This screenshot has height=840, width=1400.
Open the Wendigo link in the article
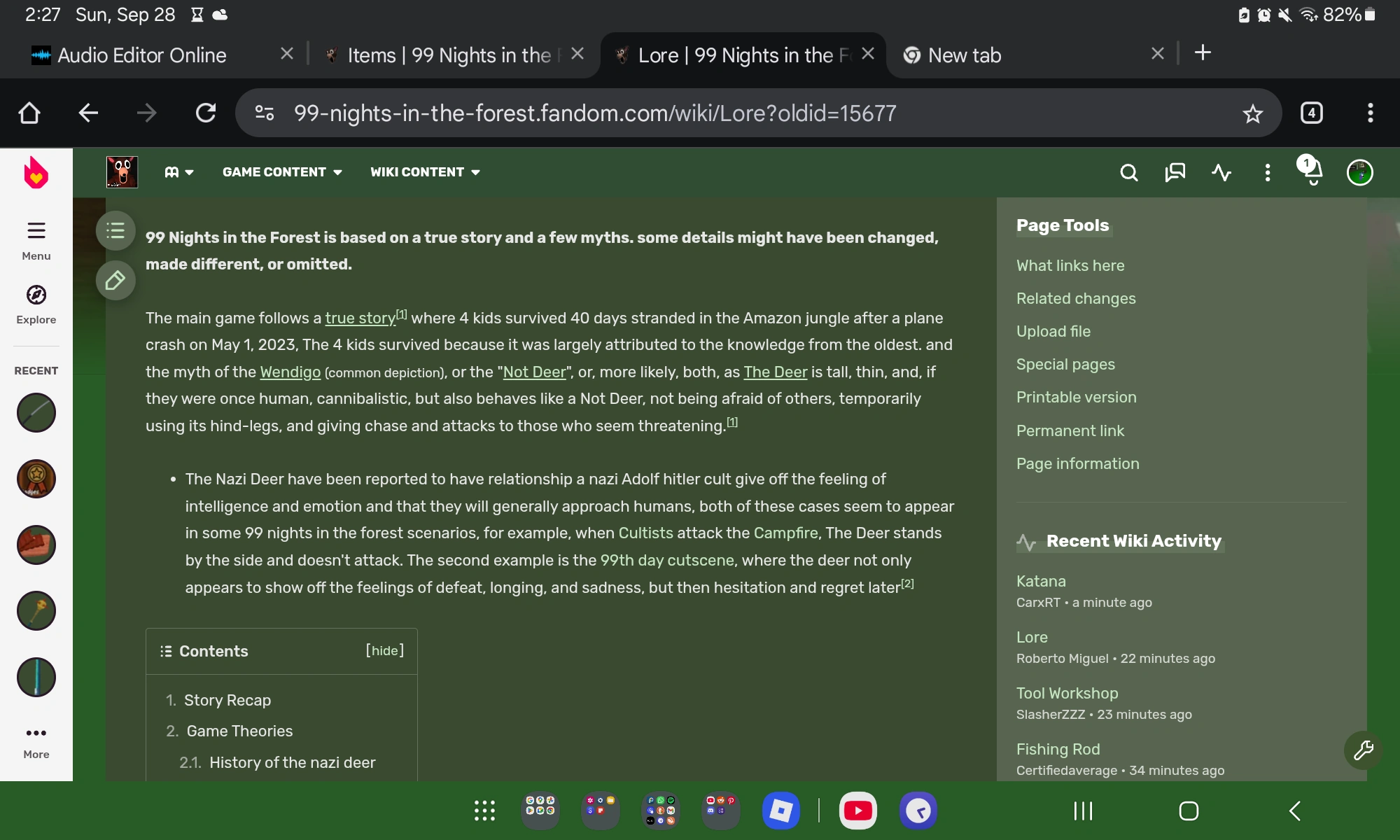tap(290, 372)
